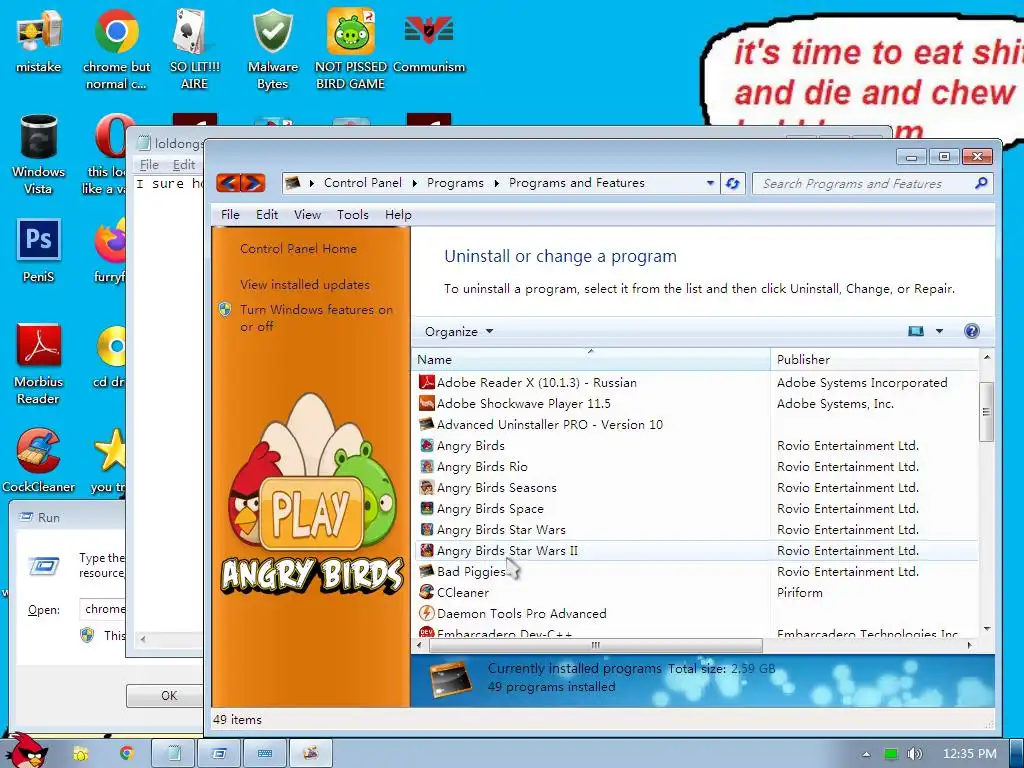Open the Morbius Reader desktop icon
Screen dimensions: 1024x768
(39, 364)
